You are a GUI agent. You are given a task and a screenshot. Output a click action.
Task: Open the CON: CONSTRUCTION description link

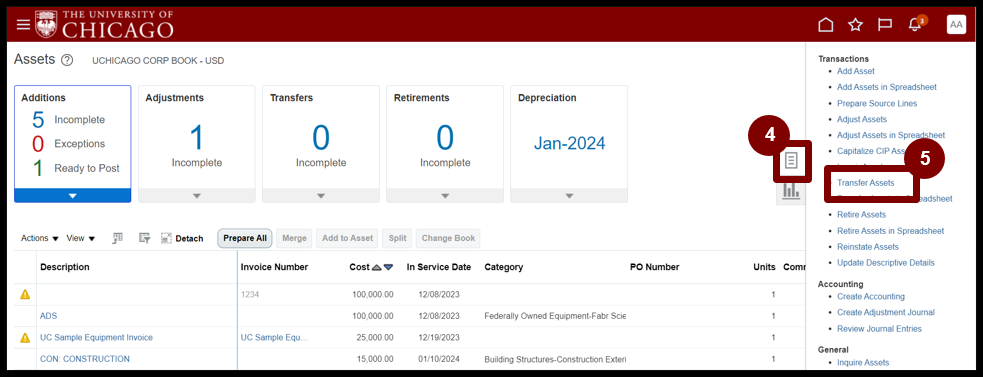pyautogui.click(x=85, y=359)
